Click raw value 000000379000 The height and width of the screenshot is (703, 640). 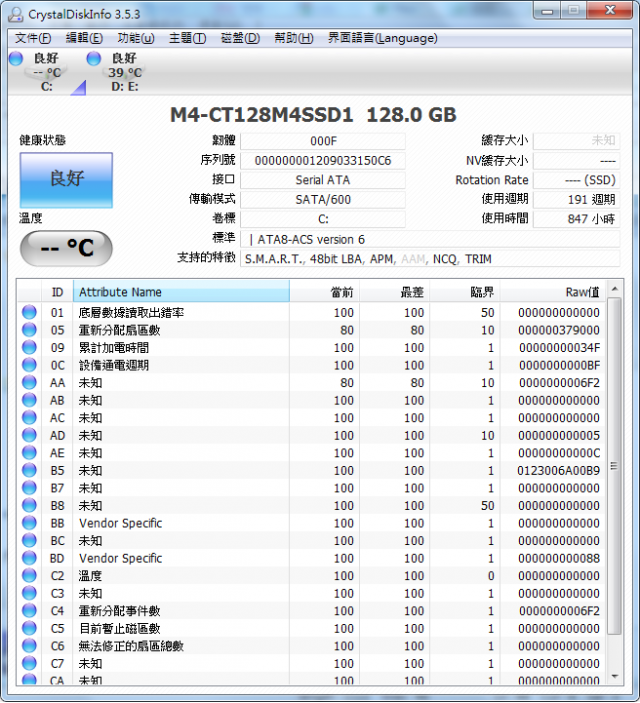click(x=559, y=330)
